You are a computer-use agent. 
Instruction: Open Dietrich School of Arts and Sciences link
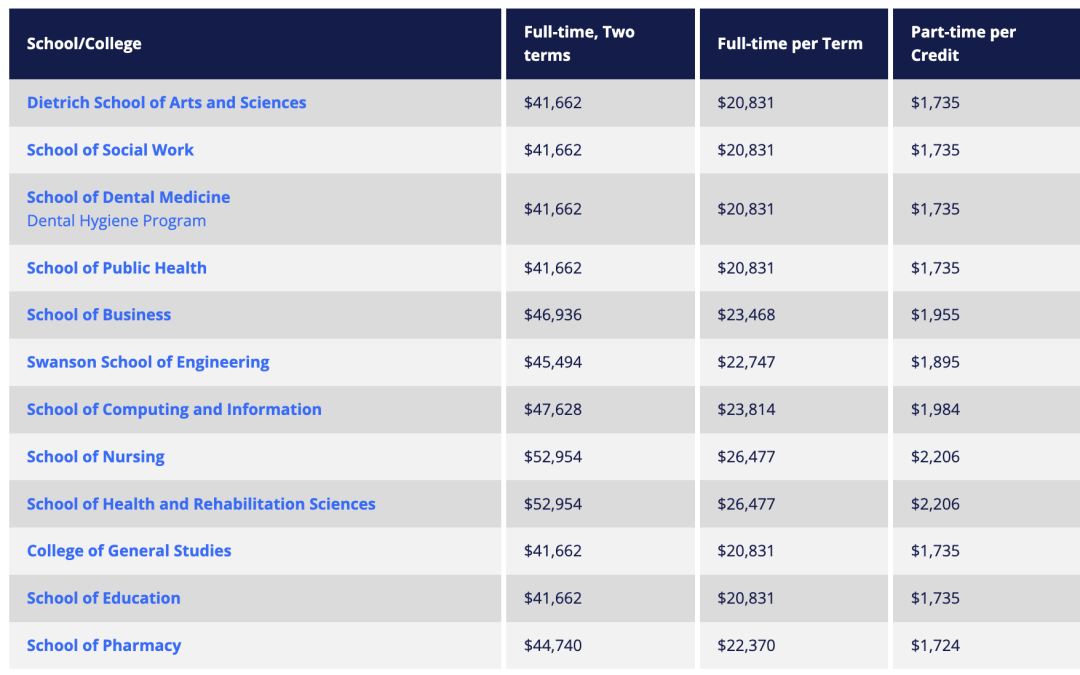[166, 103]
